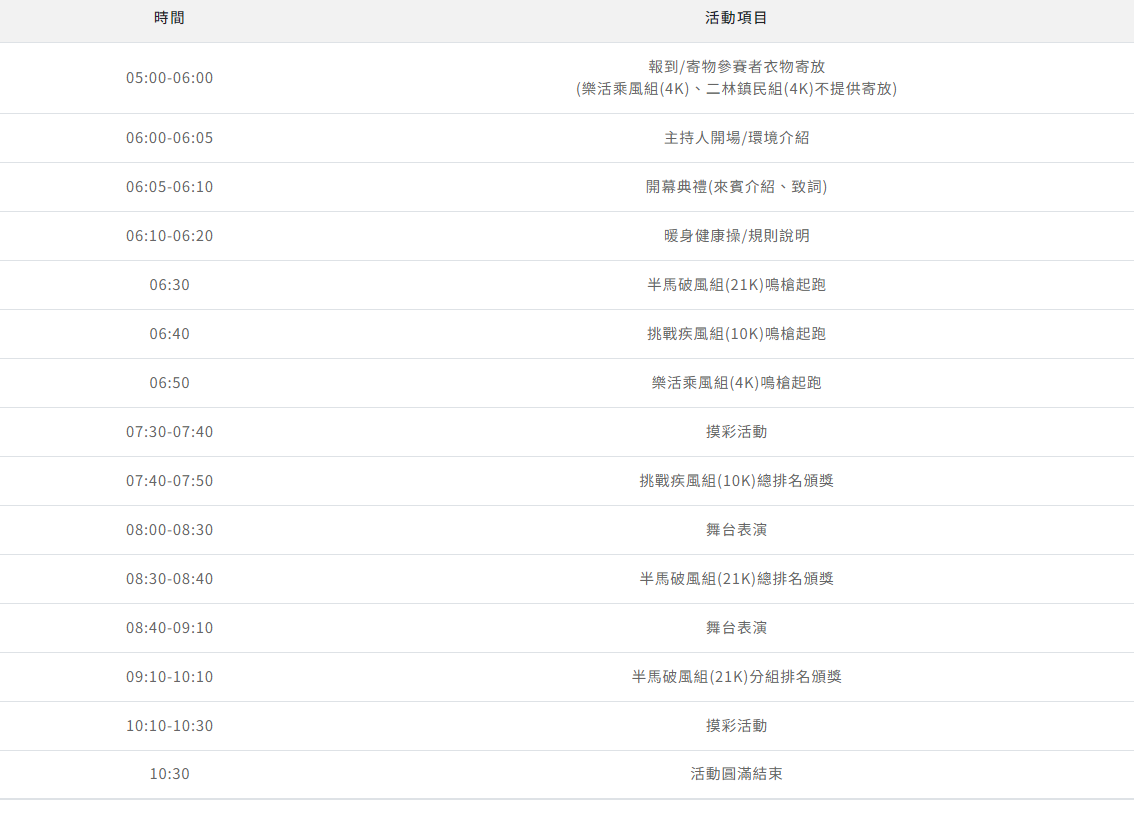Click the 活動圓滿結束 entry
The width and height of the screenshot is (1147, 814).
point(736,774)
